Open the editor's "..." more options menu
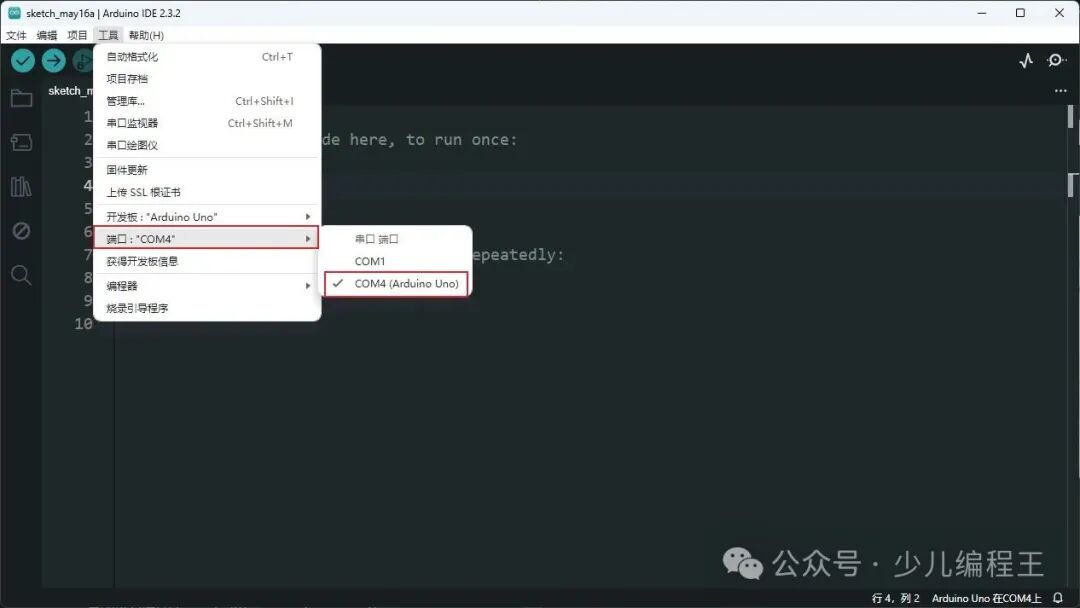The image size is (1080, 608). (1059, 90)
